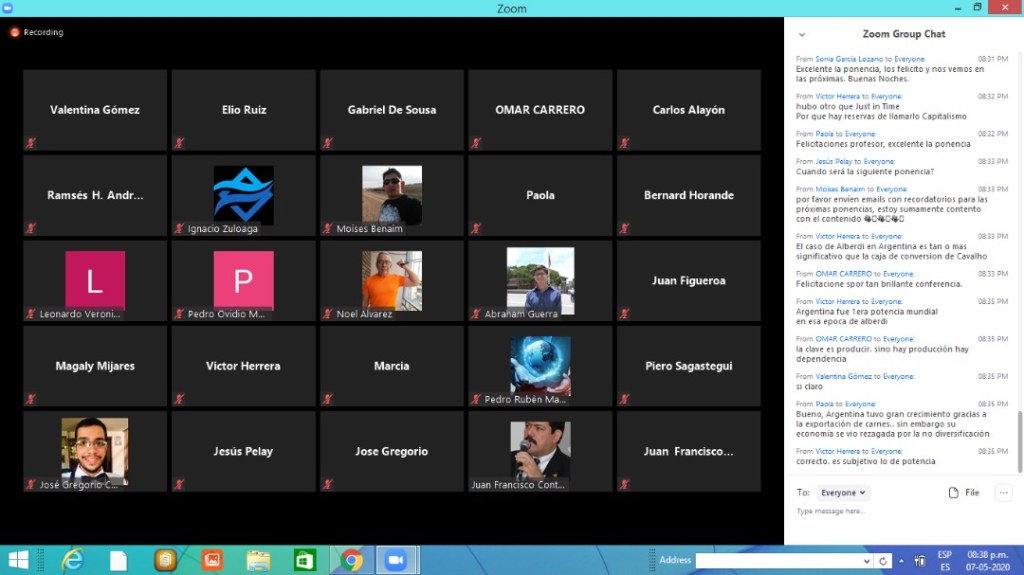Click the File attachment button in chat
The image size is (1024, 575).
pyautogui.click(x=964, y=493)
